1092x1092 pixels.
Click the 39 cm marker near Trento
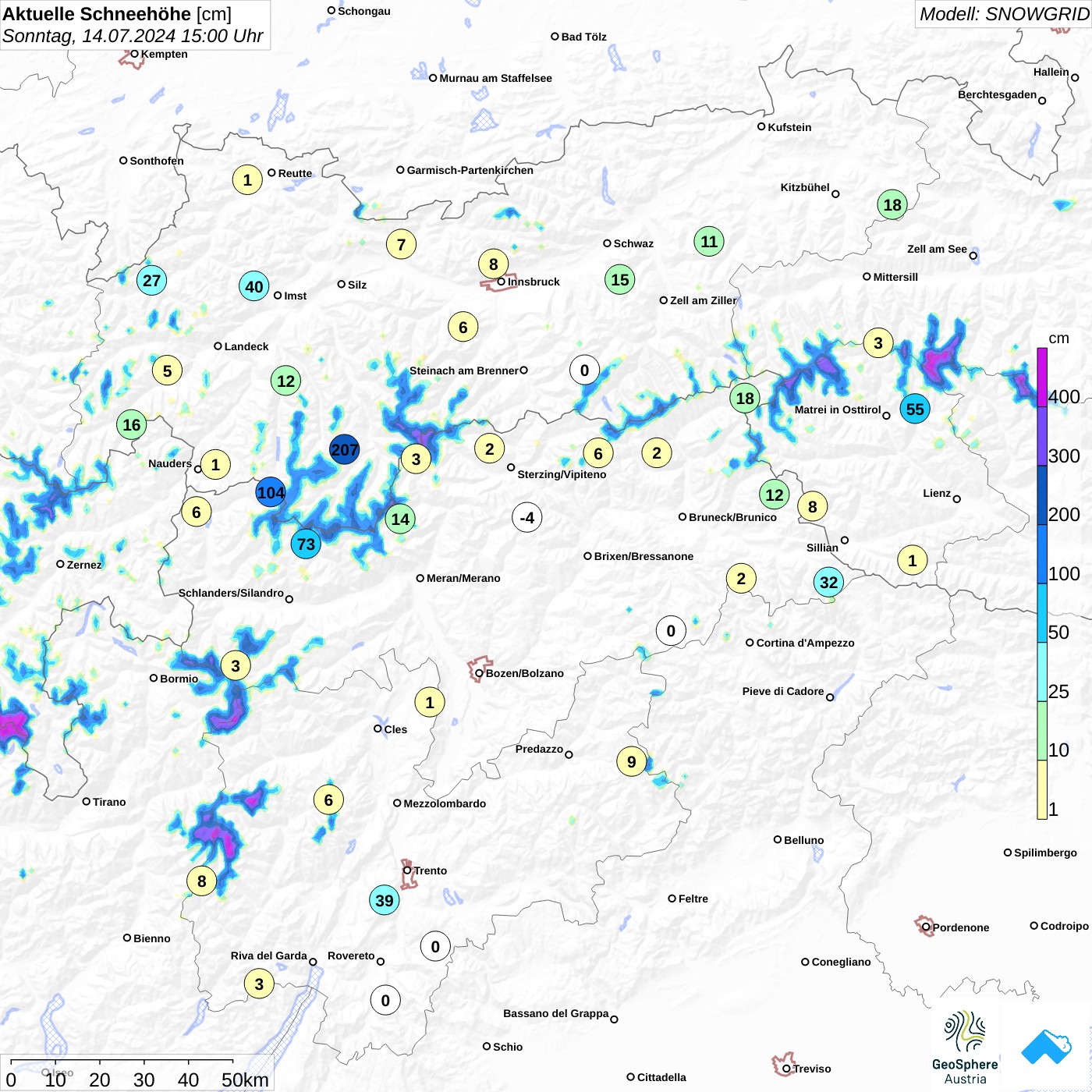click(x=385, y=900)
